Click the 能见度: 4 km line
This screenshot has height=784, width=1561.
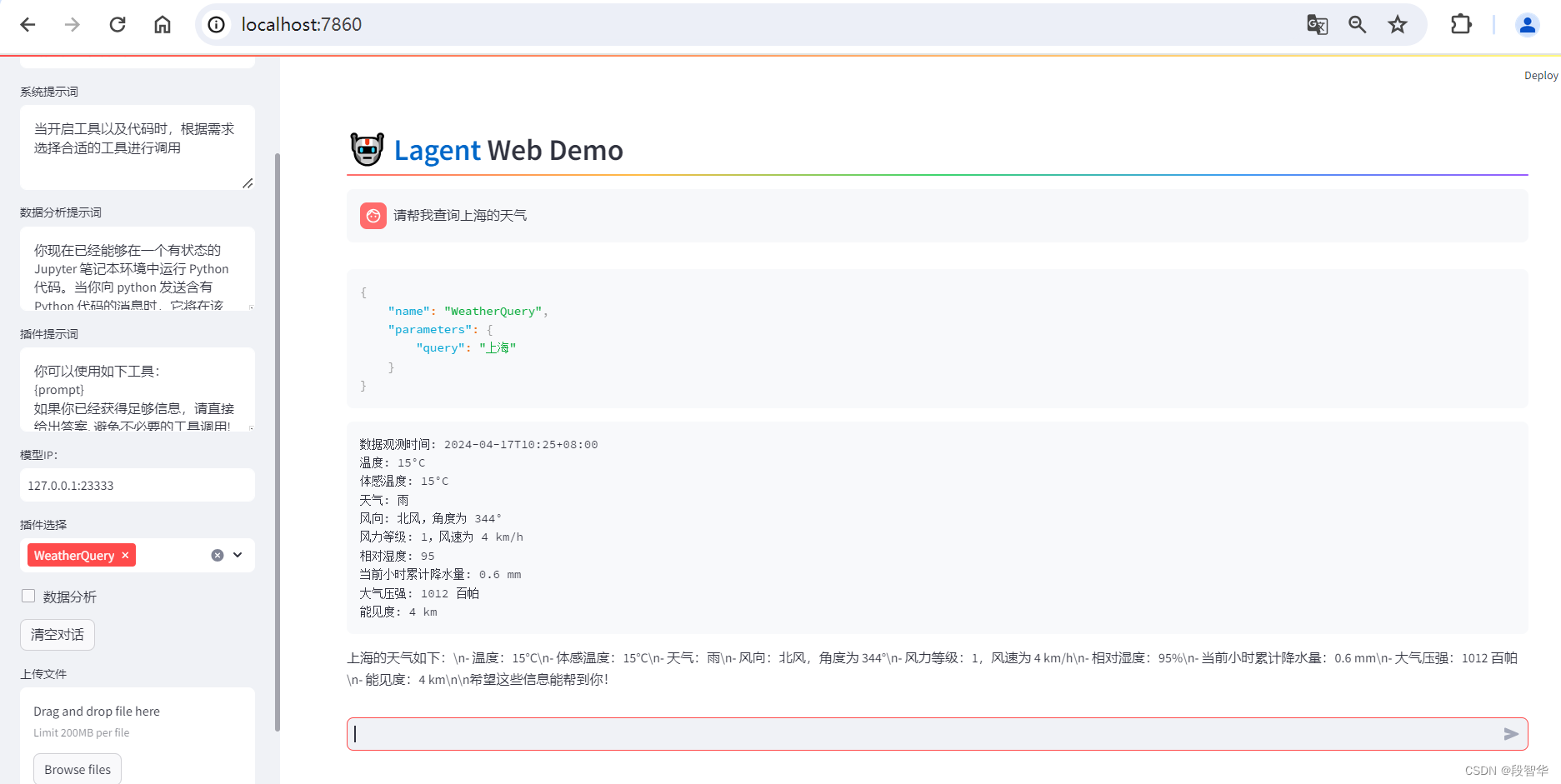click(x=398, y=612)
